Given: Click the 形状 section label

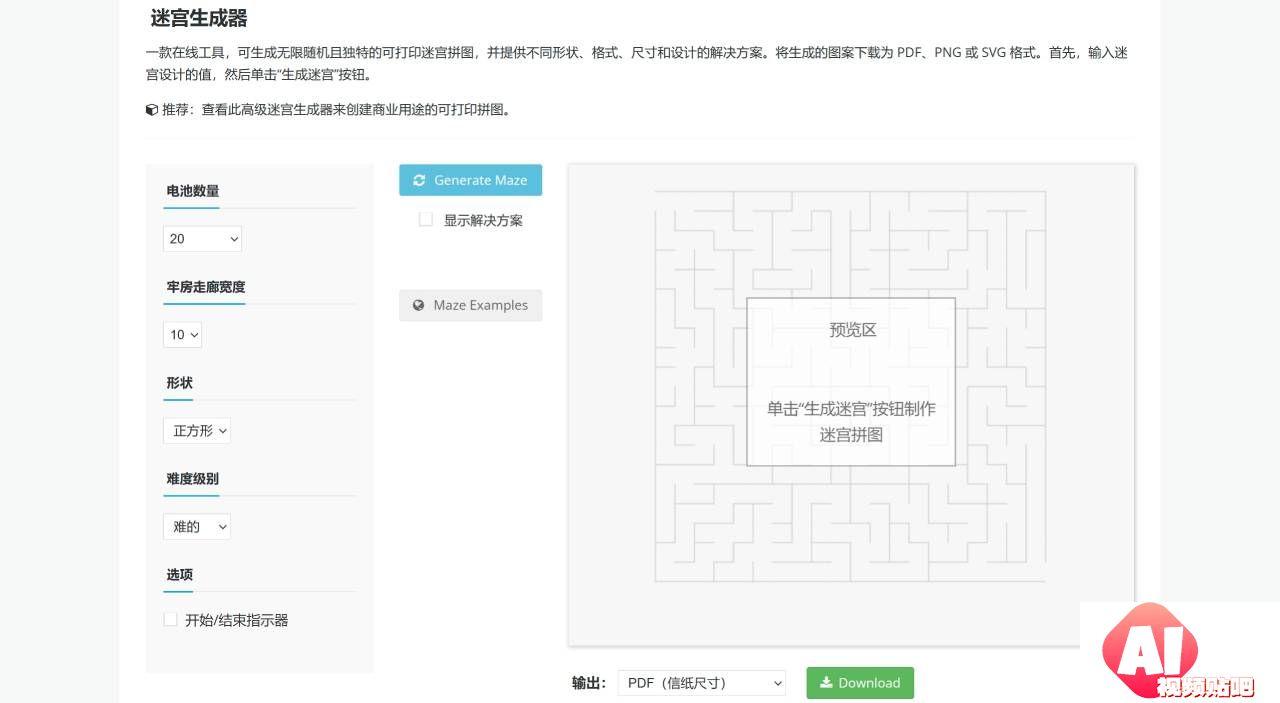Looking at the screenshot, I should 180,383.
